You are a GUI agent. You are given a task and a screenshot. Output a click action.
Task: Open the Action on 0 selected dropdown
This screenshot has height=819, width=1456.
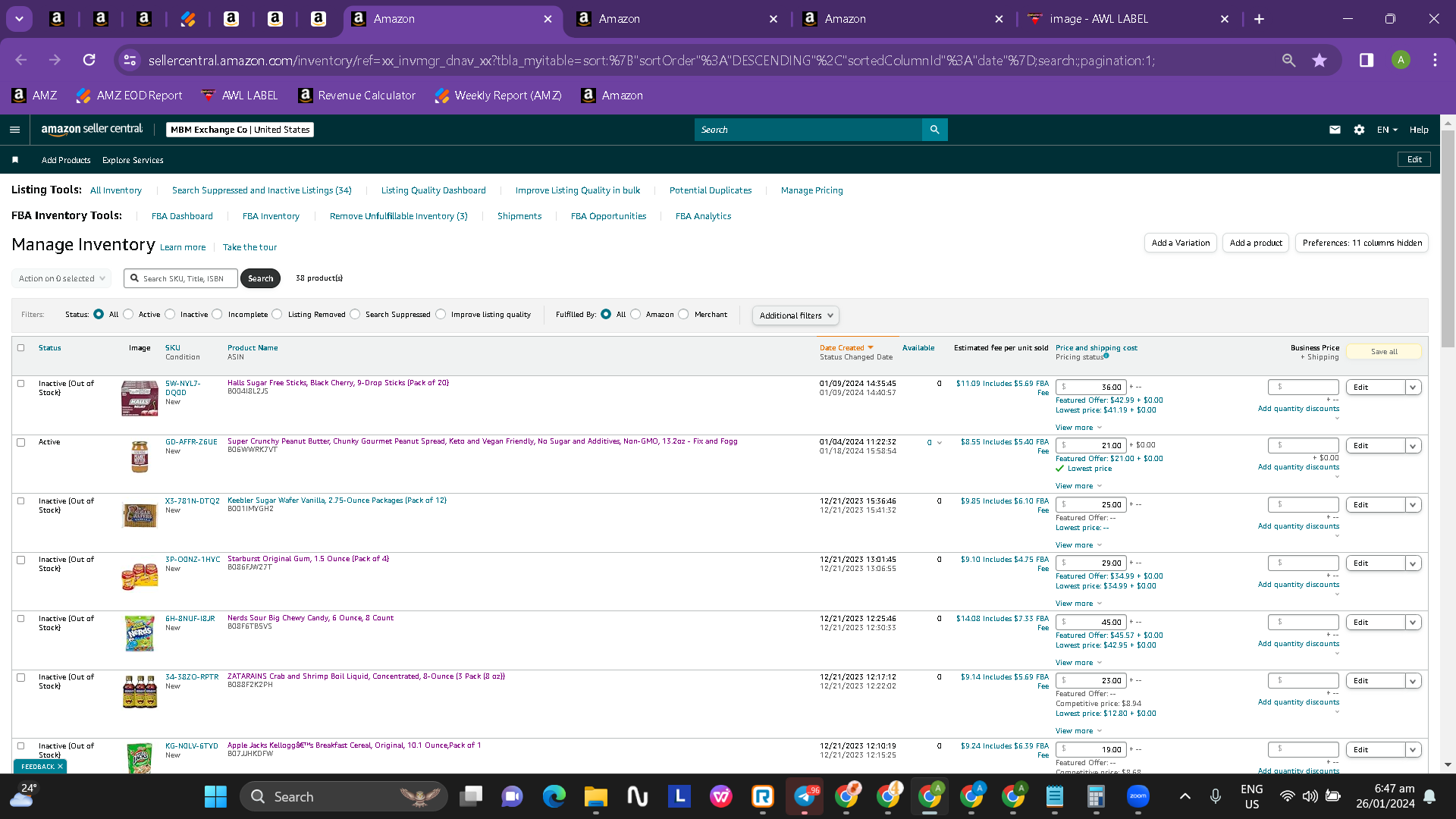coord(61,278)
